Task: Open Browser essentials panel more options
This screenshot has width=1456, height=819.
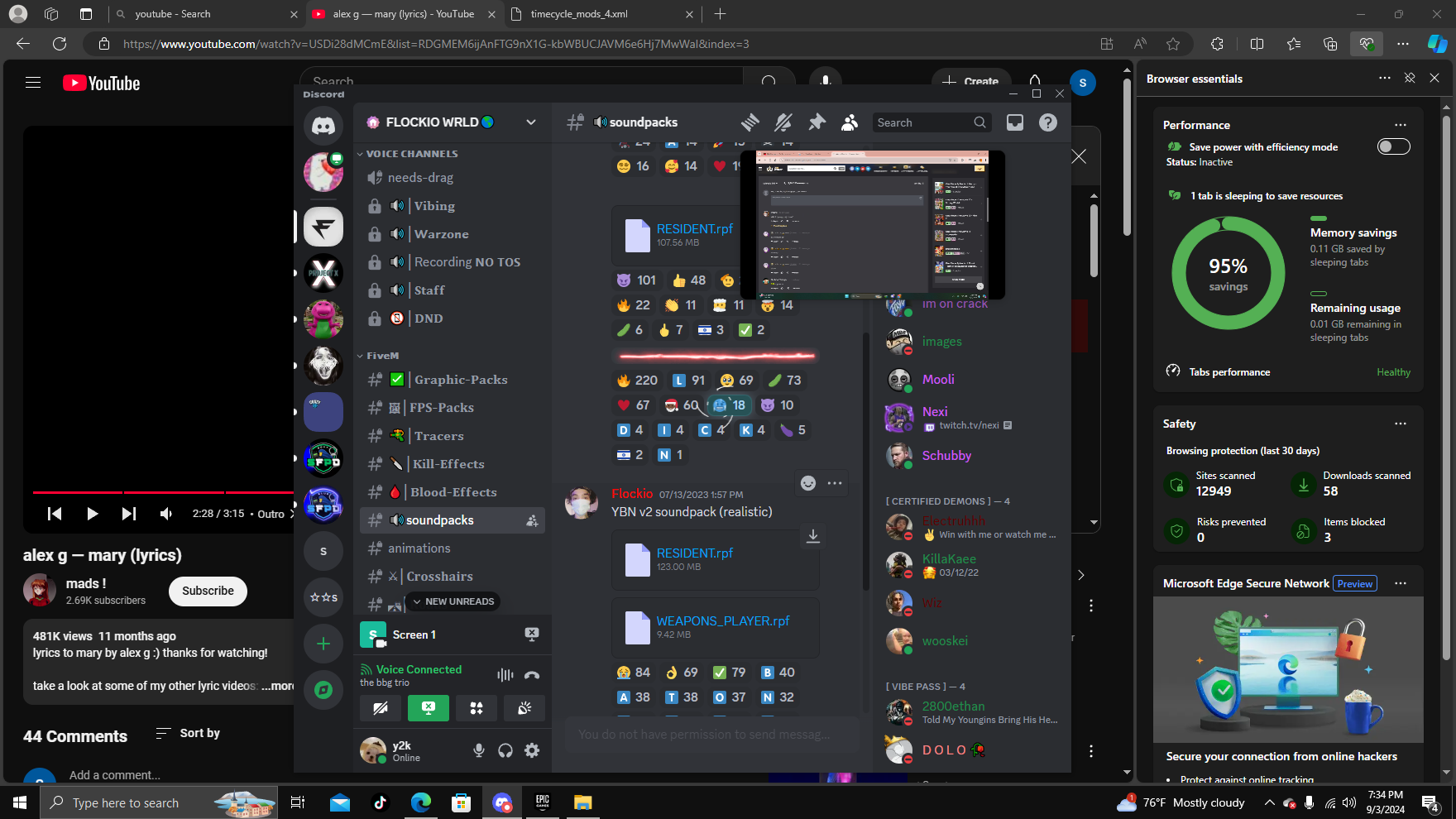Action: [1385, 78]
